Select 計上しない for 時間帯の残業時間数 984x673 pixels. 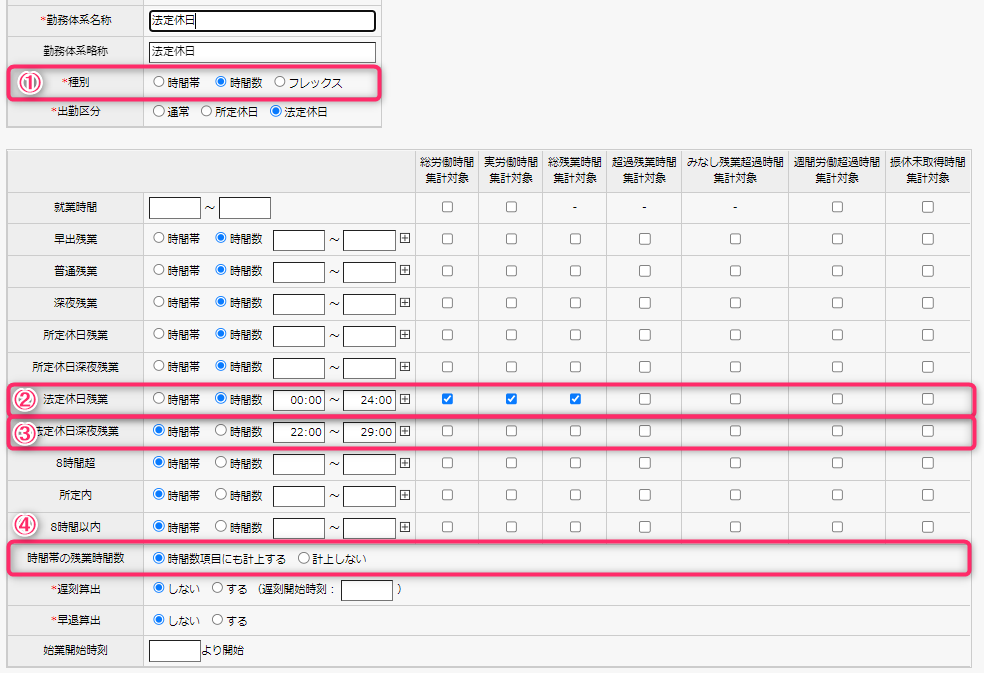click(x=304, y=558)
